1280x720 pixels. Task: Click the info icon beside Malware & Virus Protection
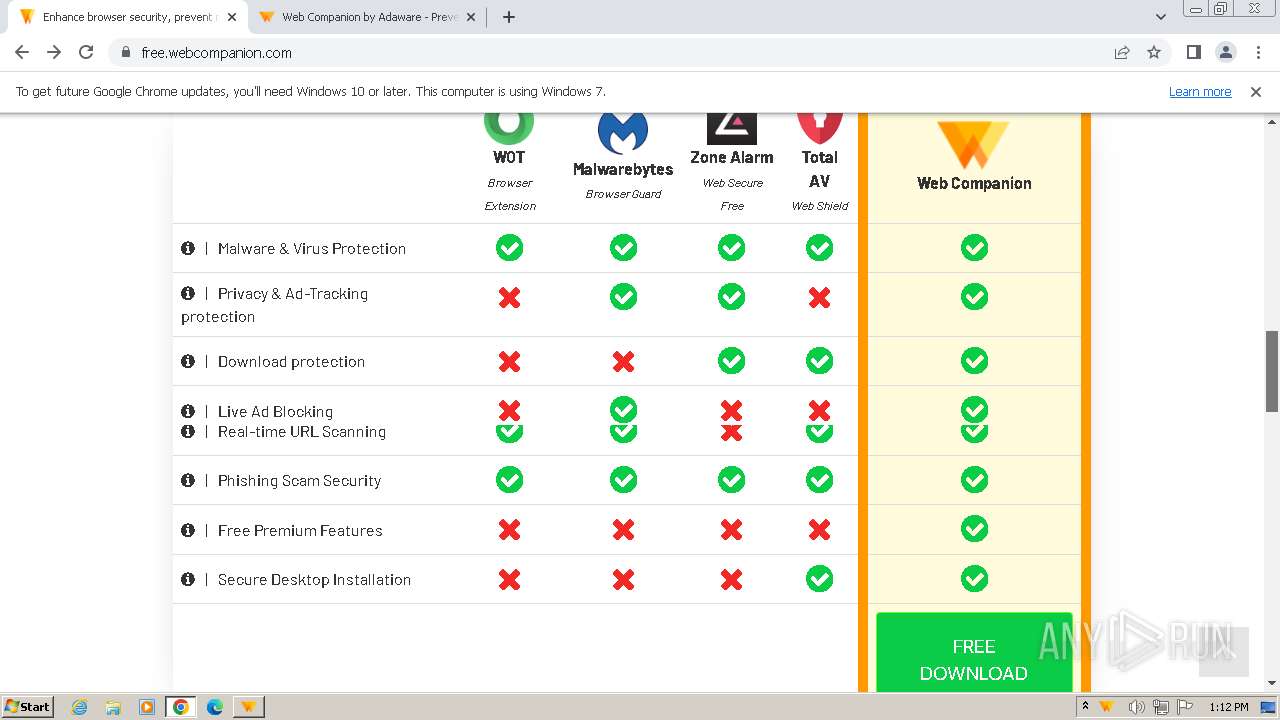coord(188,248)
